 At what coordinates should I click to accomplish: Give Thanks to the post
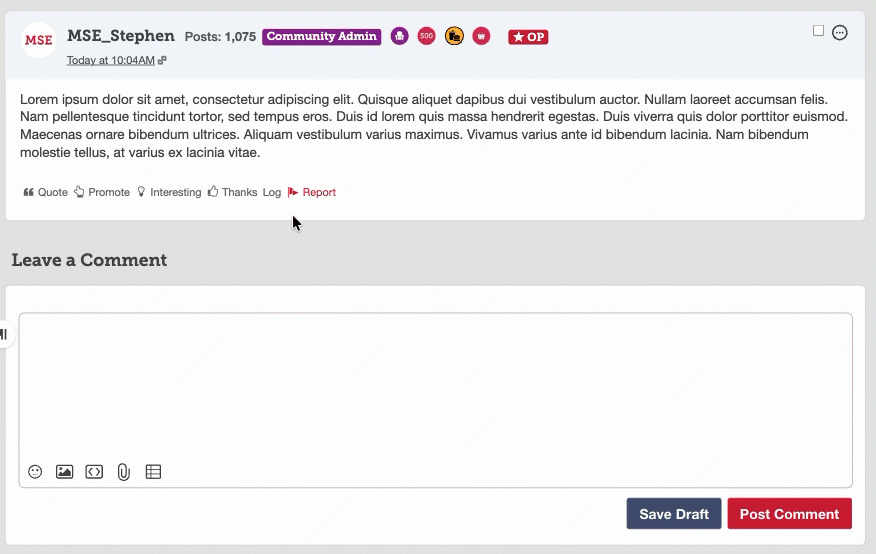(x=232, y=192)
